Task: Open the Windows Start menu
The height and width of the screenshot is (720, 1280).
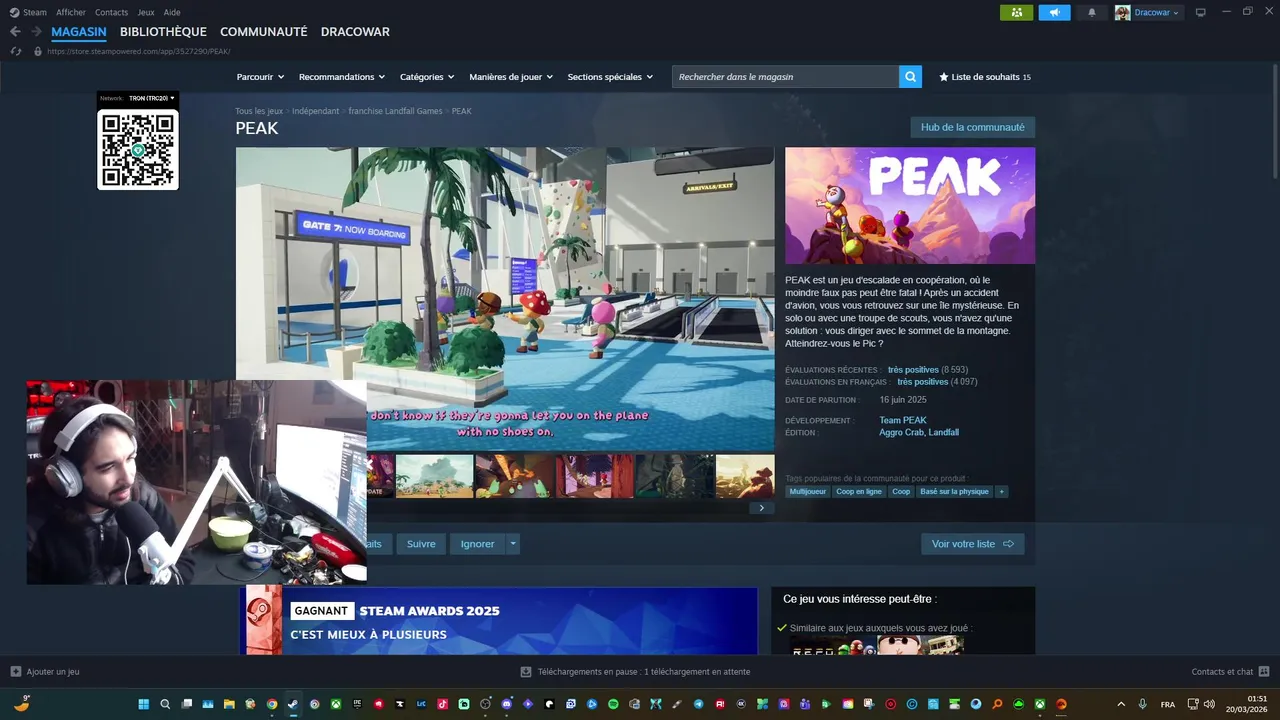Action: [143, 704]
